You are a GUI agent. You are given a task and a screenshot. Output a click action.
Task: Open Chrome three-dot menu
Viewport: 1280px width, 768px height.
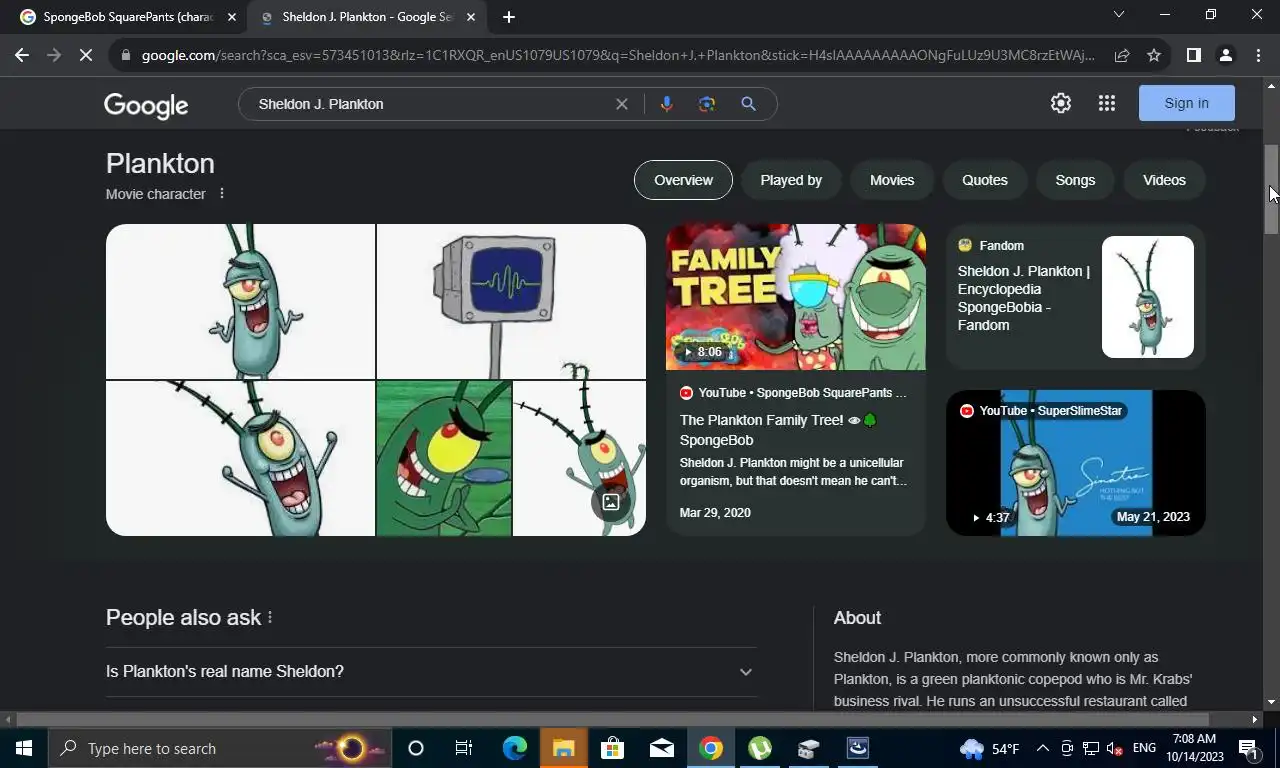(1258, 55)
